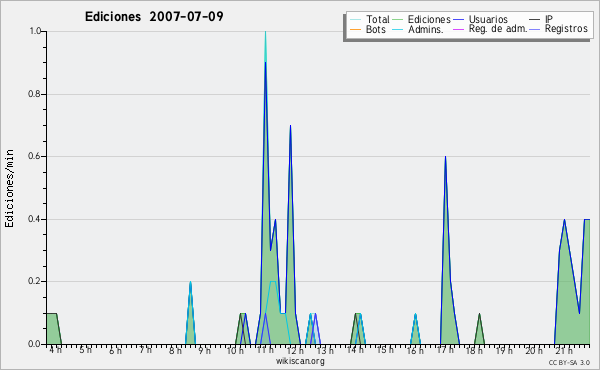Click the '0.4' y-axis value
The width and height of the screenshot is (600, 370).
(35, 219)
